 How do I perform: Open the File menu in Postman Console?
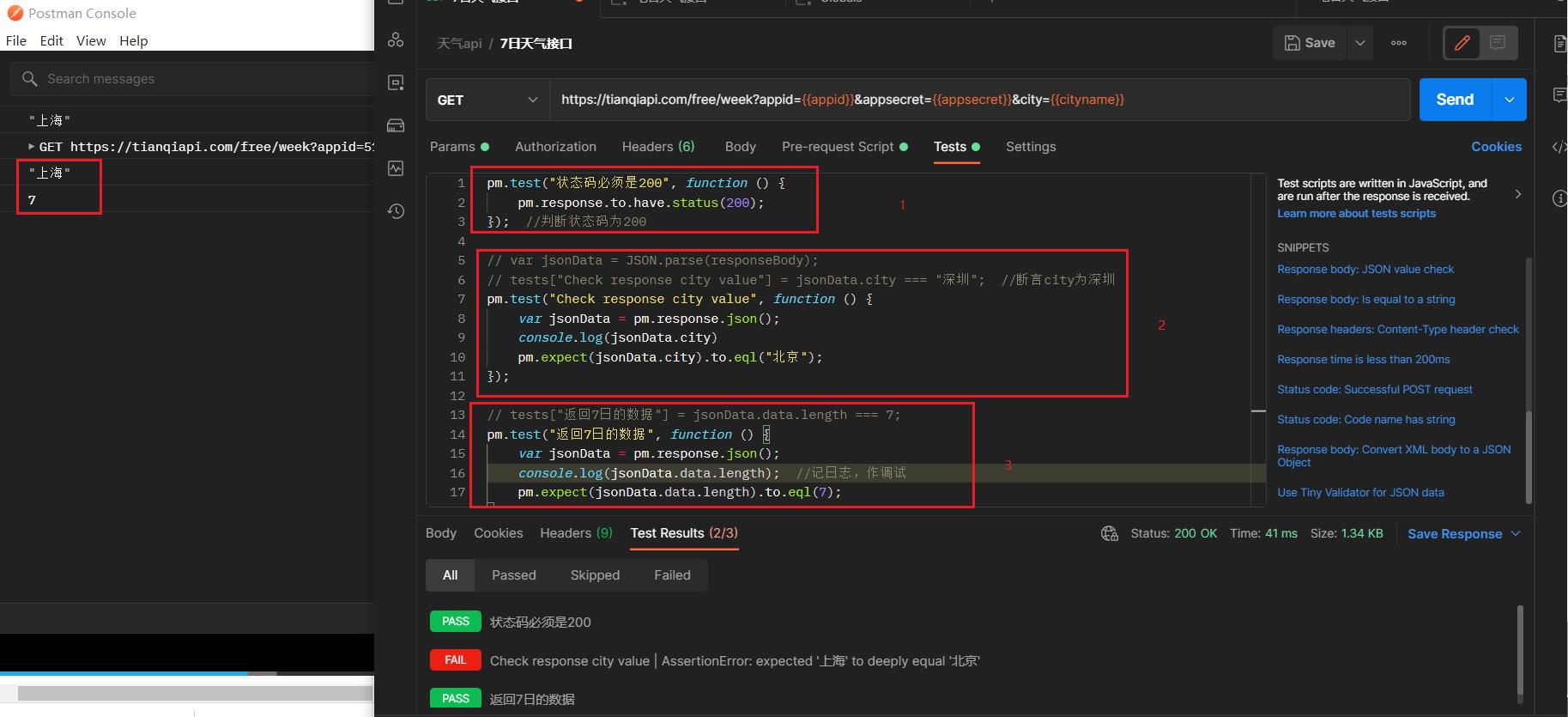15,40
